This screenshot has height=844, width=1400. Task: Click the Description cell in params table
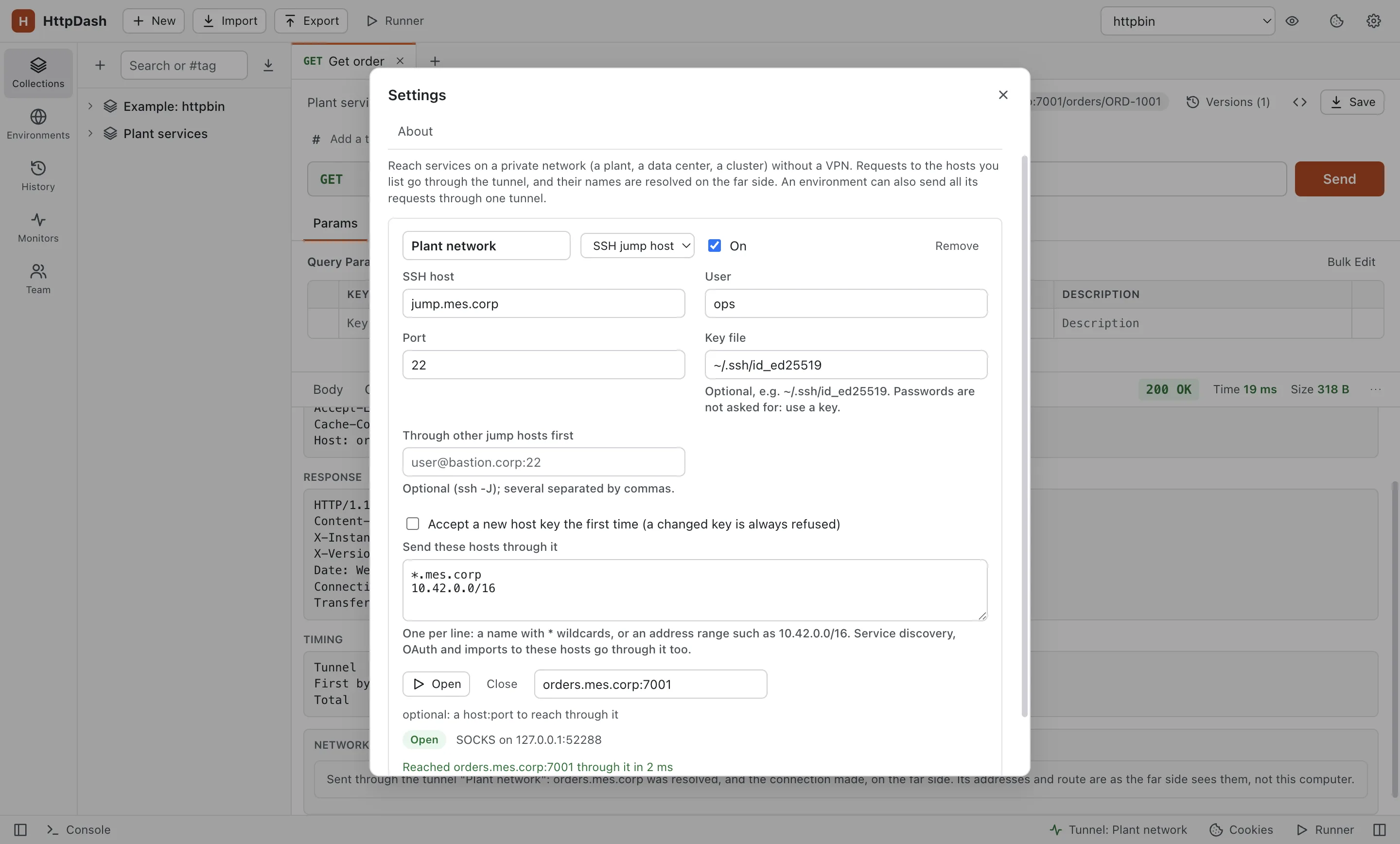coord(1202,323)
